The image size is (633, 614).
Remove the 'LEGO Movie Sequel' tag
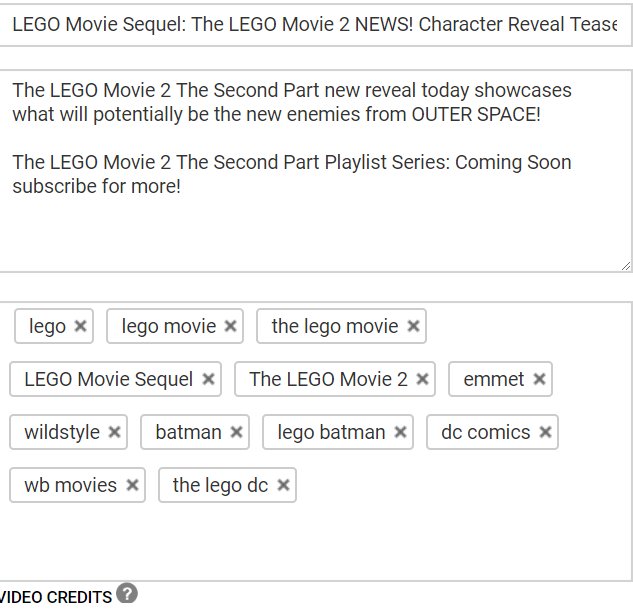208,379
